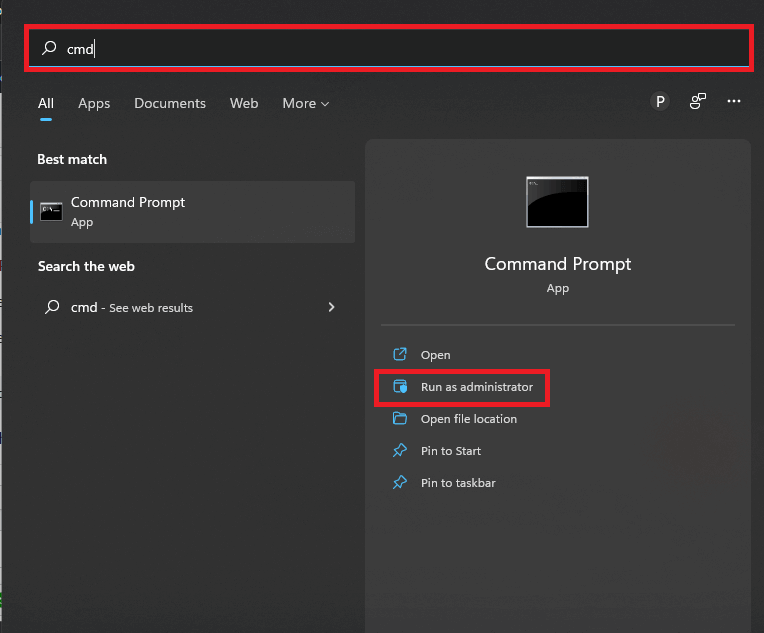Click the large Command Prompt preview icon
The image size is (764, 633).
(x=557, y=201)
